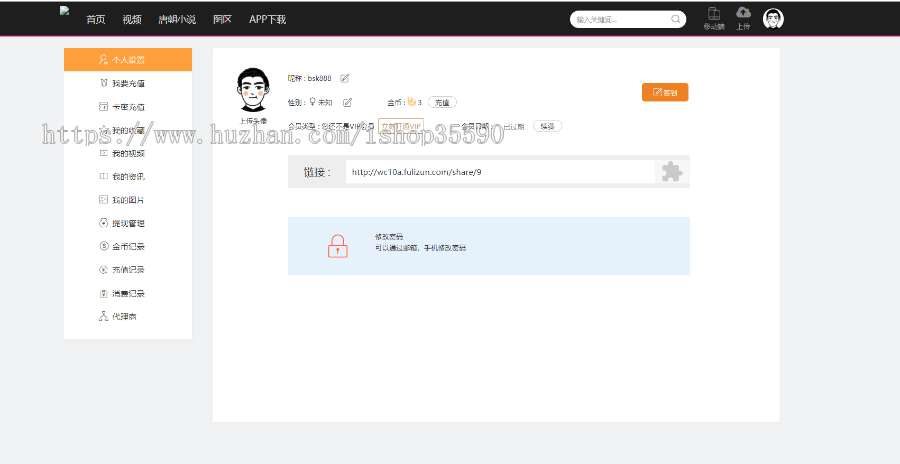Go to 我的资讯 via its sidebar icon

pyautogui.click(x=103, y=176)
